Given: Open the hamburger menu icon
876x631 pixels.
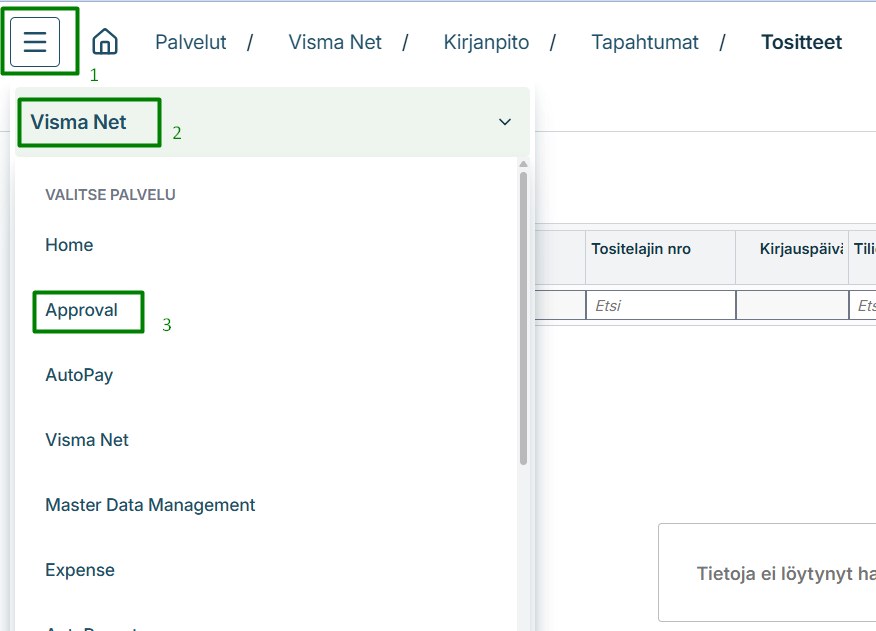Looking at the screenshot, I should pyautogui.click(x=35, y=42).
